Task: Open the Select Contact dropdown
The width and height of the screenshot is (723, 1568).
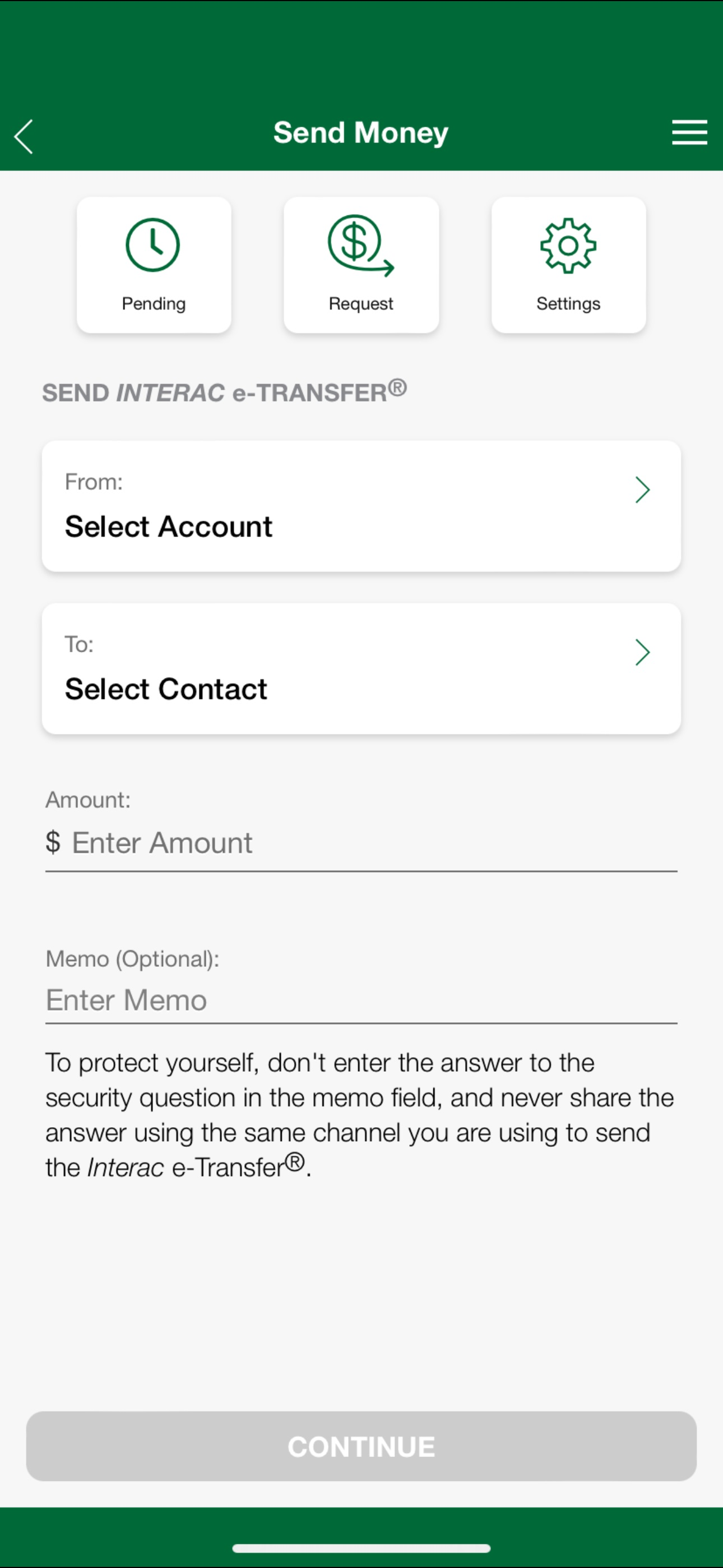Action: (361, 668)
